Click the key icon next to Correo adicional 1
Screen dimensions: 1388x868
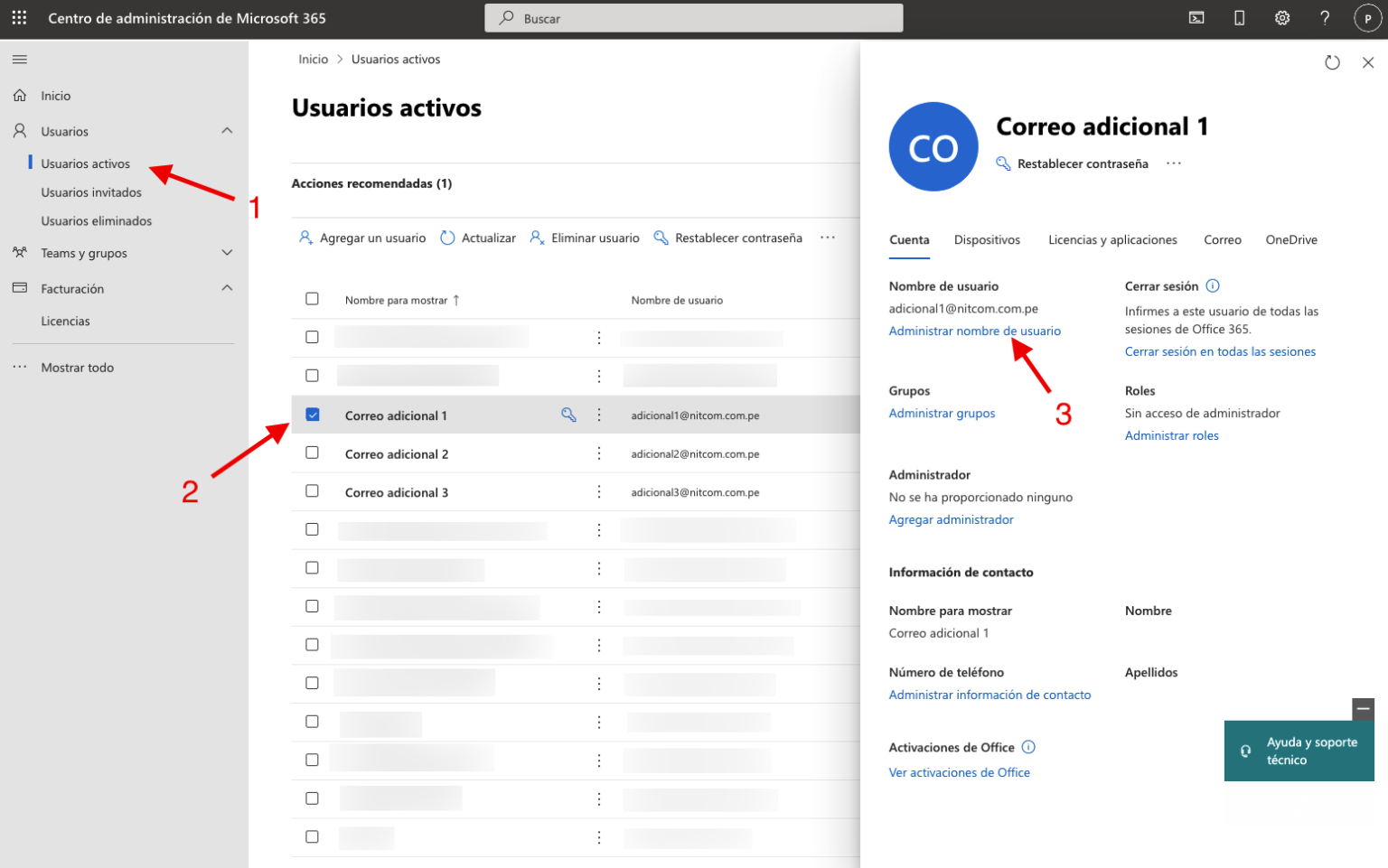(567, 415)
